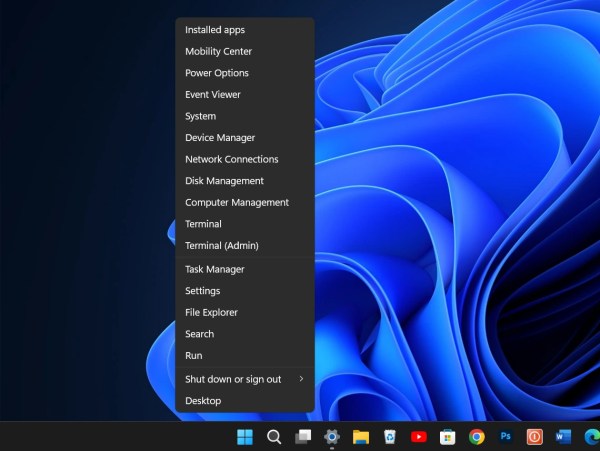
Task: Open Microsoft Store taskbar icon
Action: pos(449,437)
